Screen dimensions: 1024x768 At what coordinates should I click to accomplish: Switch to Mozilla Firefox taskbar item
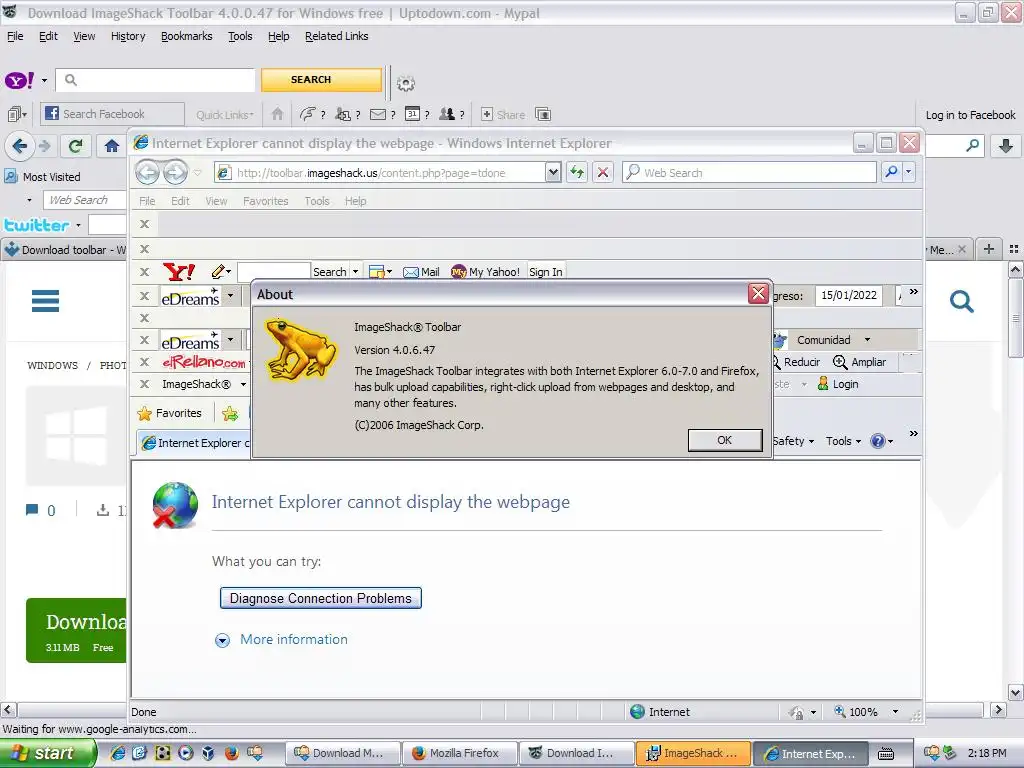(459, 753)
